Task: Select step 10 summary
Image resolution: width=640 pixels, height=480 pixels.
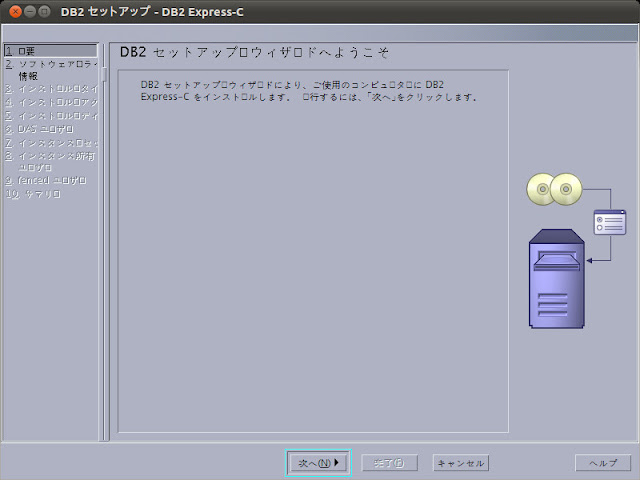Action: [x=33, y=194]
